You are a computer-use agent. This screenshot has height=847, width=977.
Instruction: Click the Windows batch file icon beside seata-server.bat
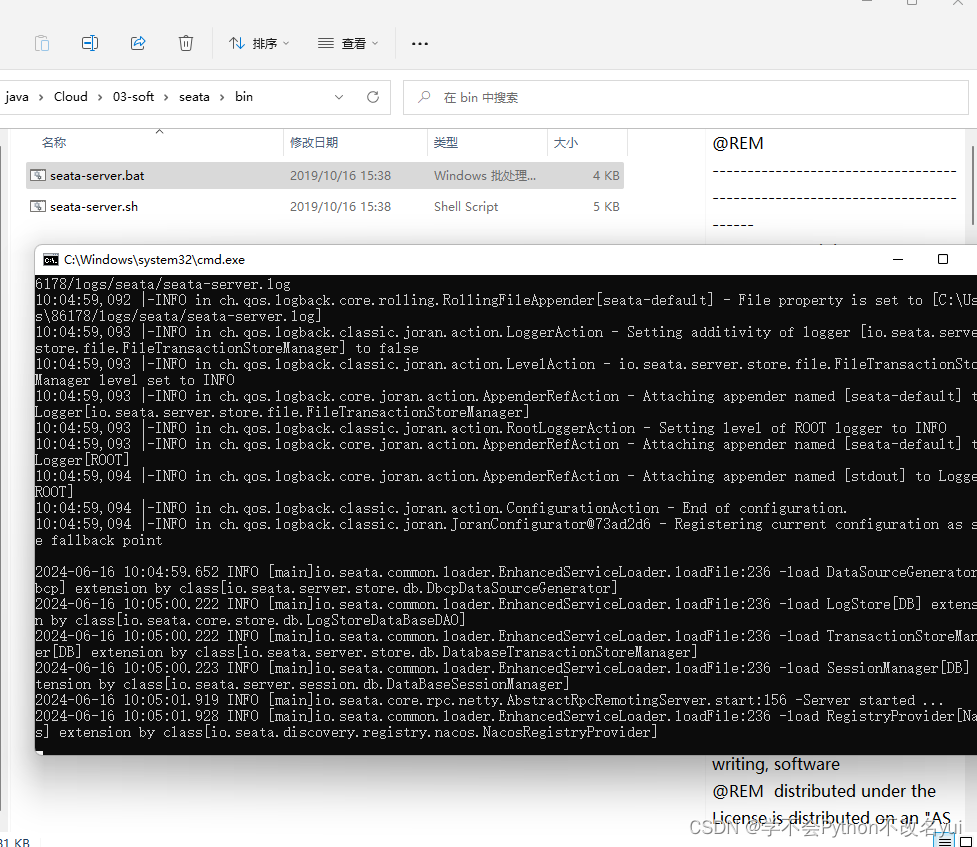pos(36,175)
